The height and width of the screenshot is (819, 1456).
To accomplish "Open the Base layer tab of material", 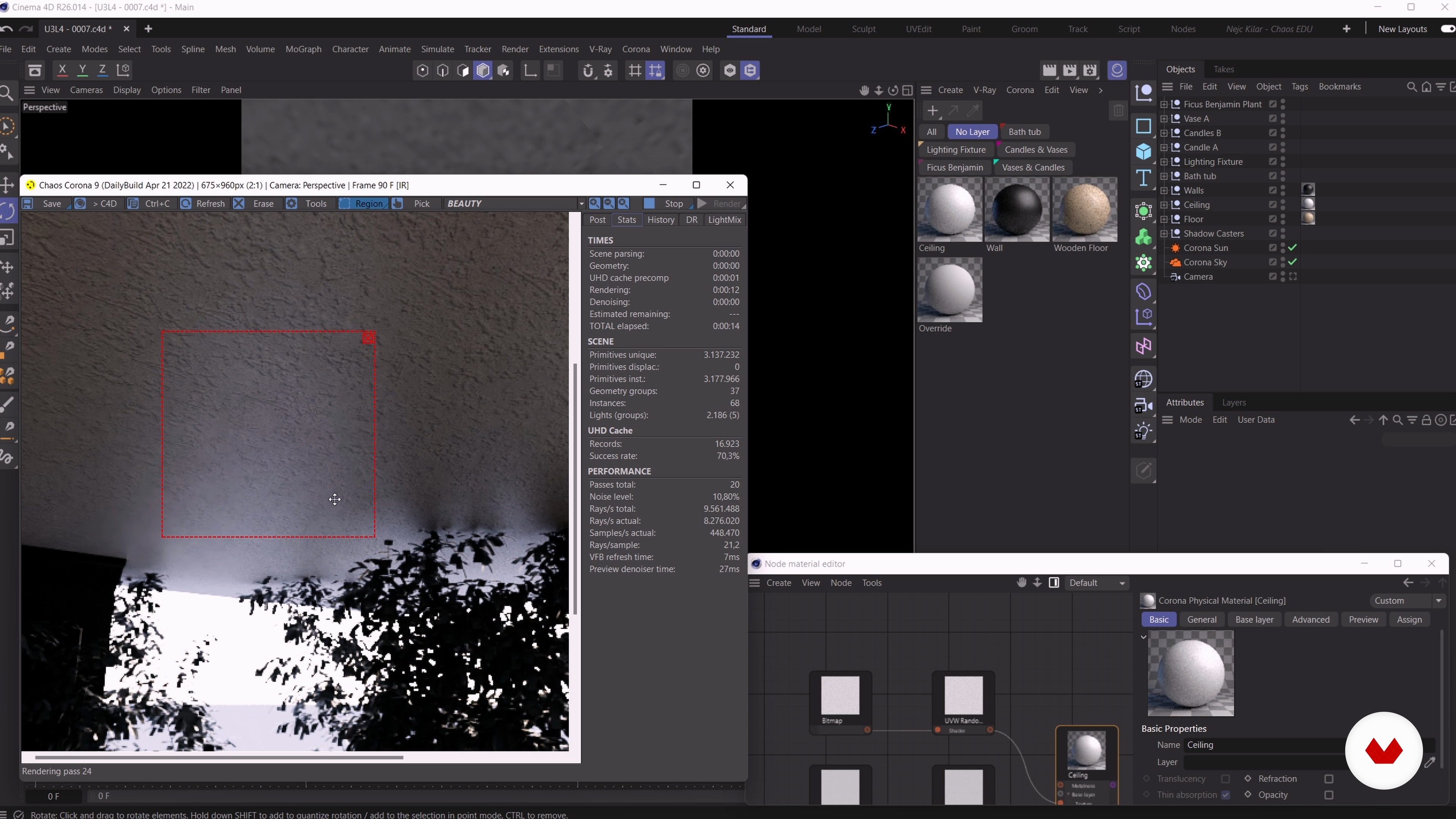I will [1254, 620].
